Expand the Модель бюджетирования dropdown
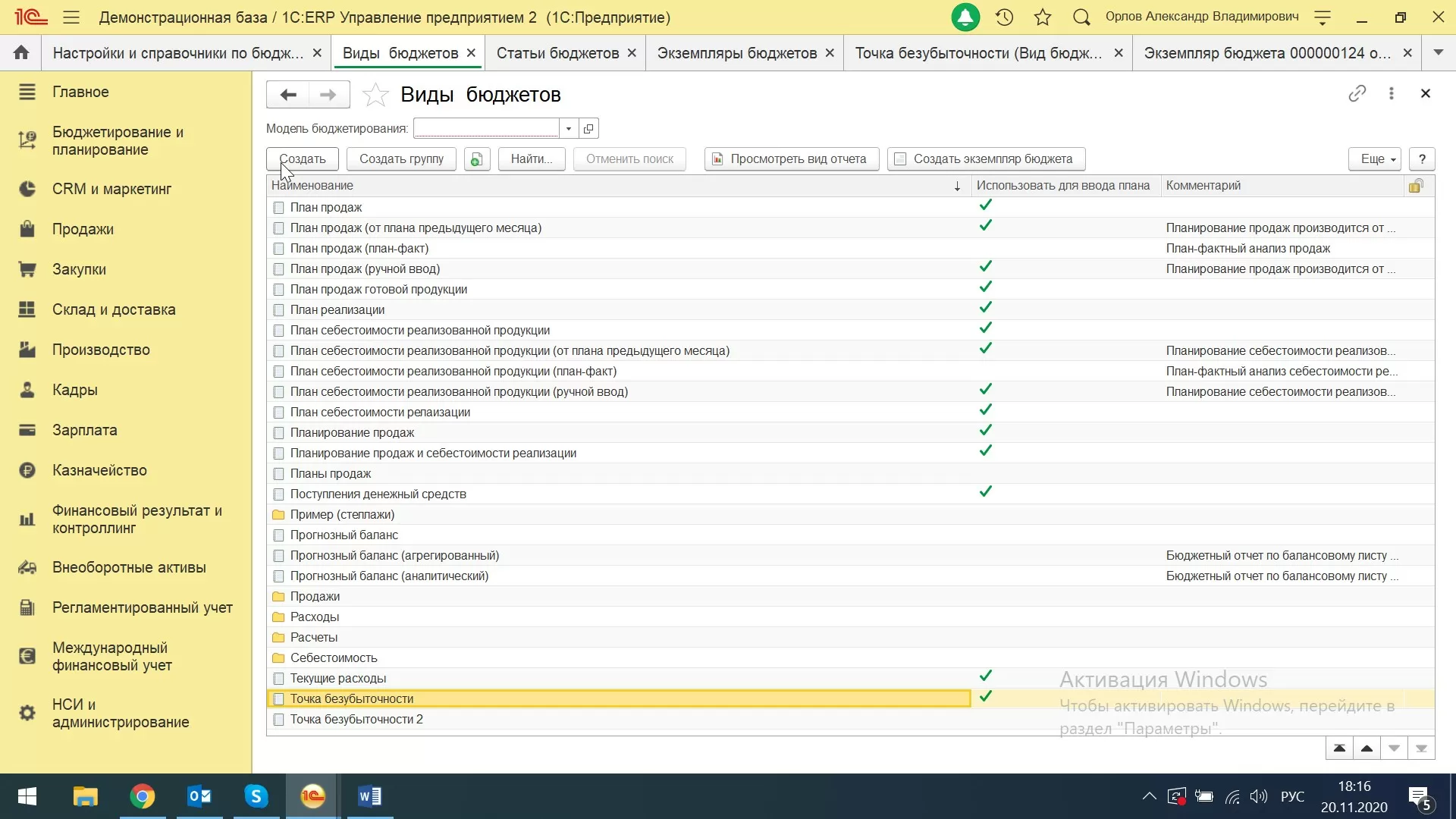 (569, 129)
